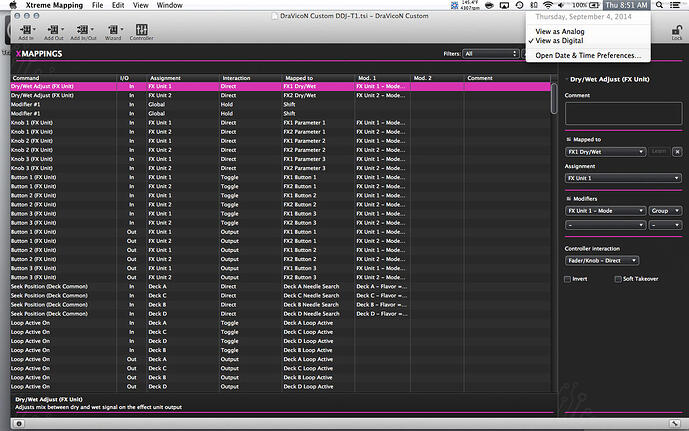Open Date & Time Preferences menu item
The height and width of the screenshot is (431, 689).
[x=588, y=55]
